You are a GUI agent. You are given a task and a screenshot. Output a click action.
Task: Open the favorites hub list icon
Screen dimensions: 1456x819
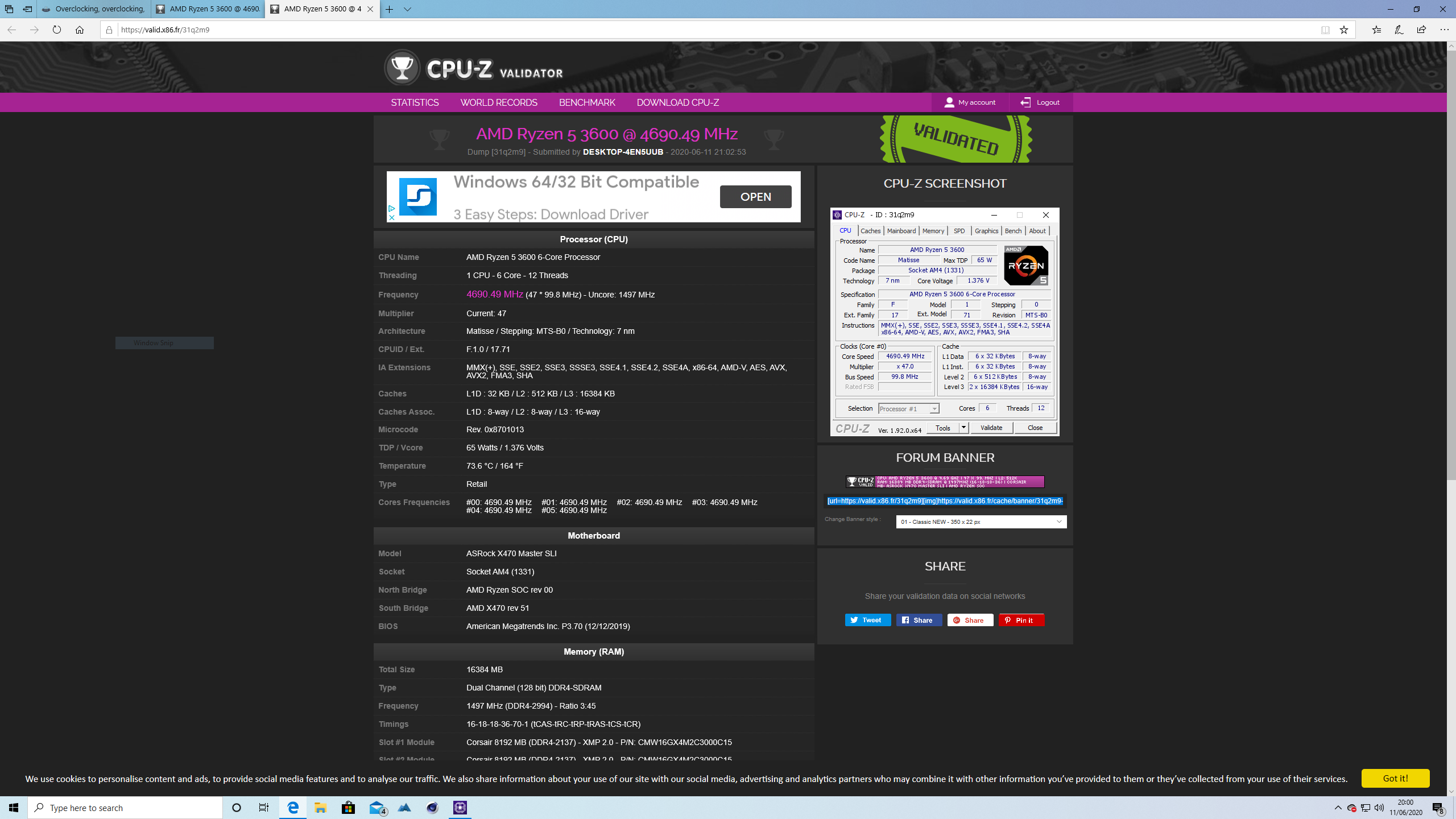point(1376,30)
